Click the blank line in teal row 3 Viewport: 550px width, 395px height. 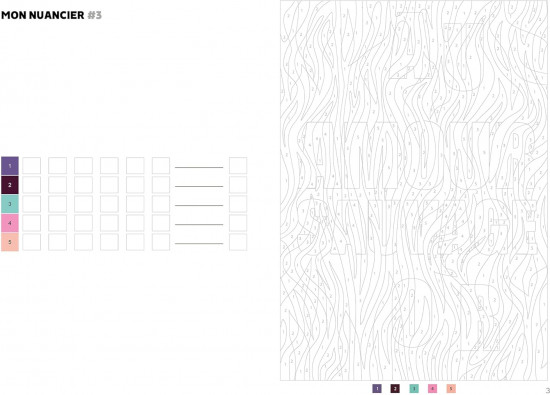199,205
